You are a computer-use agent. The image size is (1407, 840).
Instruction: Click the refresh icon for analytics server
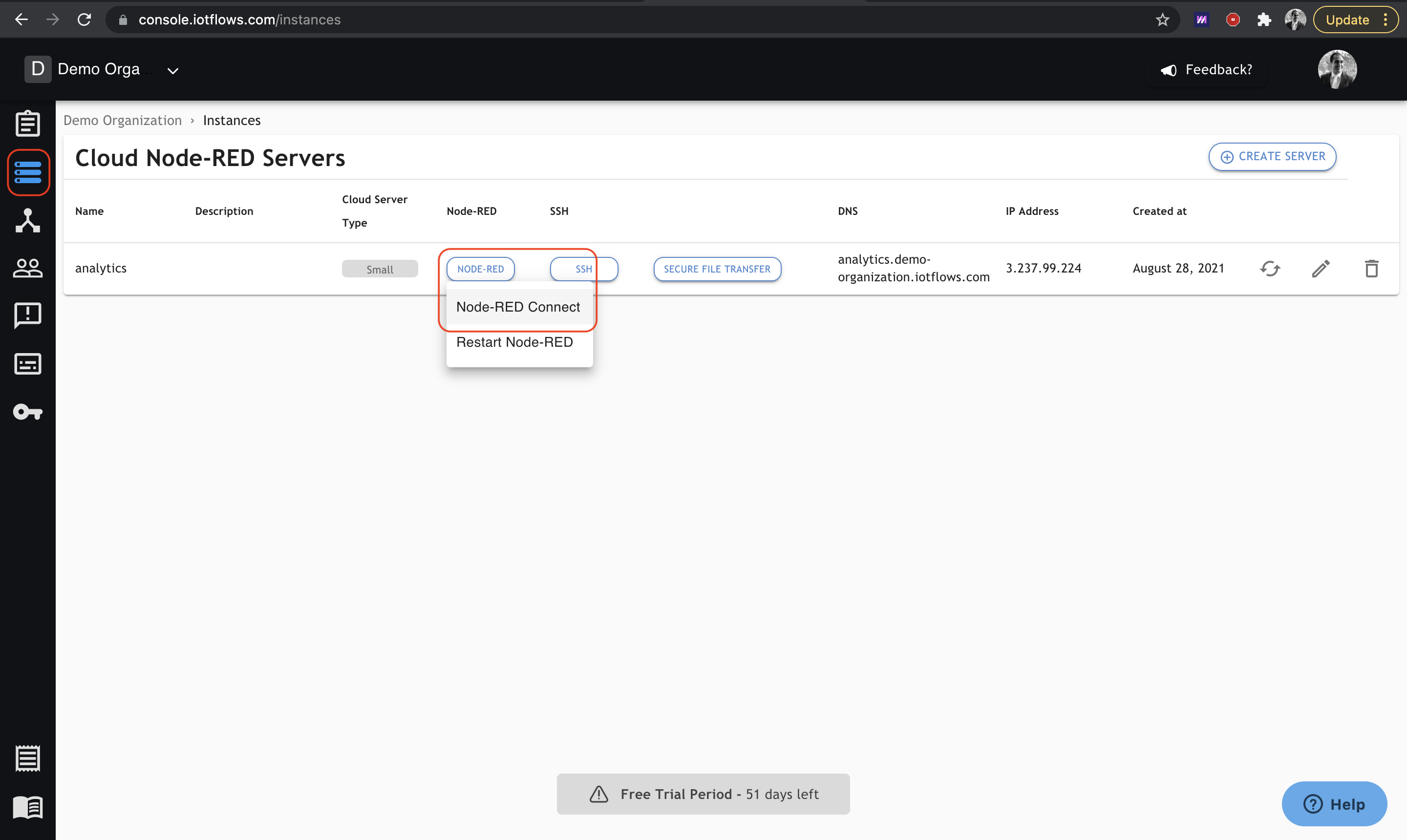(x=1269, y=268)
